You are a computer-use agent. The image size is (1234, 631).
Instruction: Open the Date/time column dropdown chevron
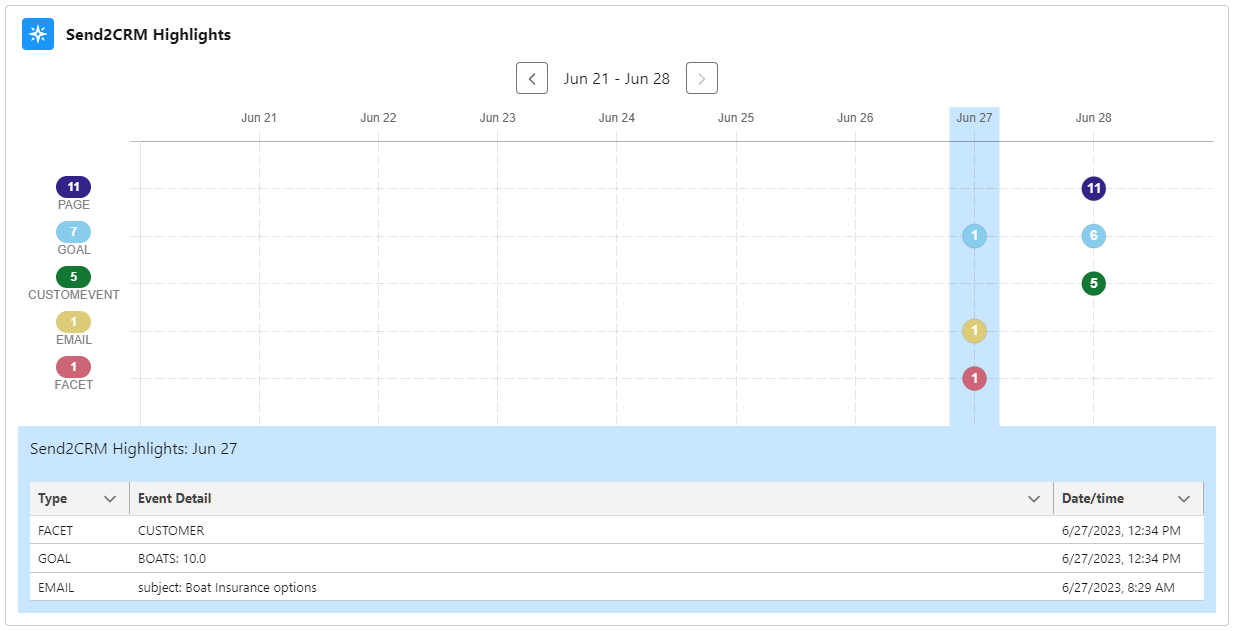(x=1184, y=499)
